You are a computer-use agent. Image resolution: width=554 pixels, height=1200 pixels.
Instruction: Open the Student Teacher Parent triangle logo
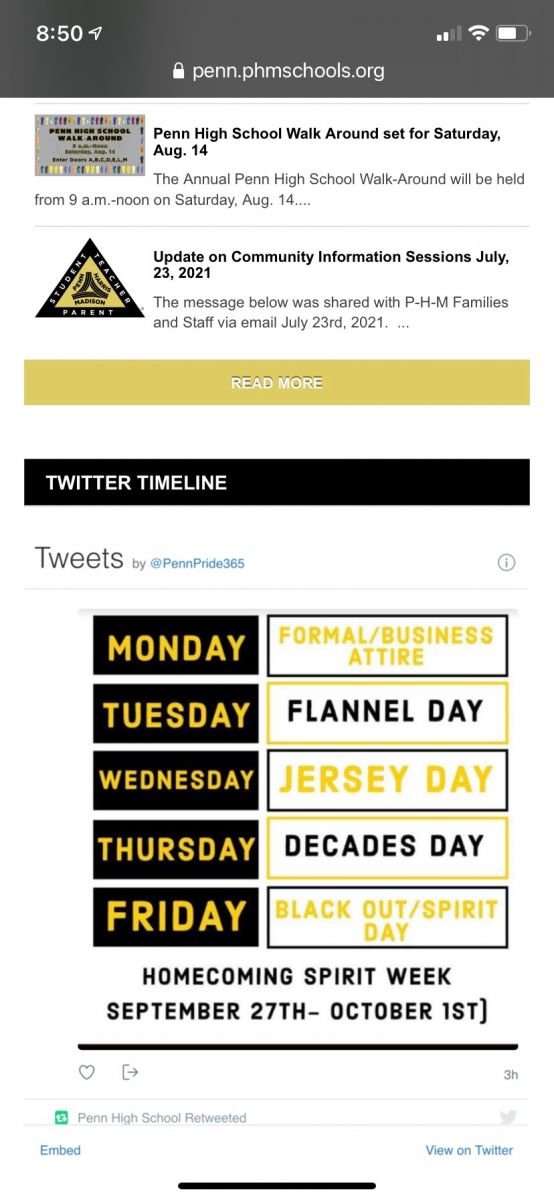tap(89, 279)
